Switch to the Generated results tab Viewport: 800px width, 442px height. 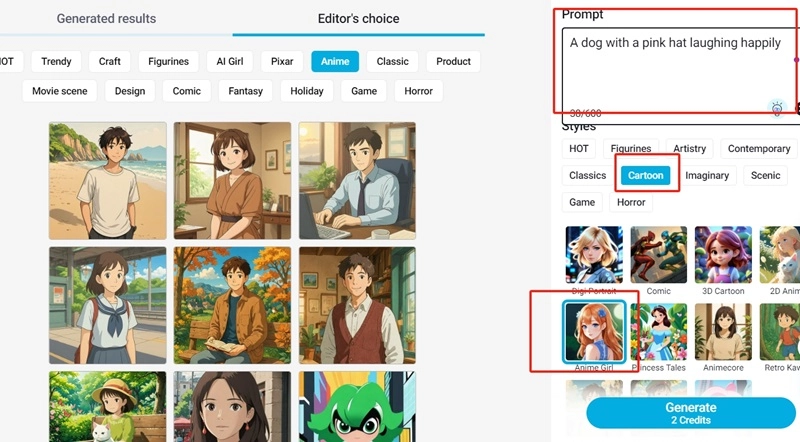pyautogui.click(x=106, y=19)
